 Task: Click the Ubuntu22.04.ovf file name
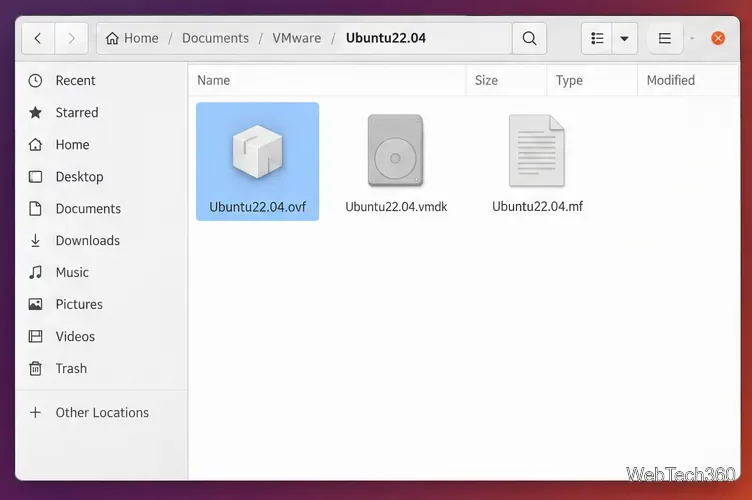[258, 207]
